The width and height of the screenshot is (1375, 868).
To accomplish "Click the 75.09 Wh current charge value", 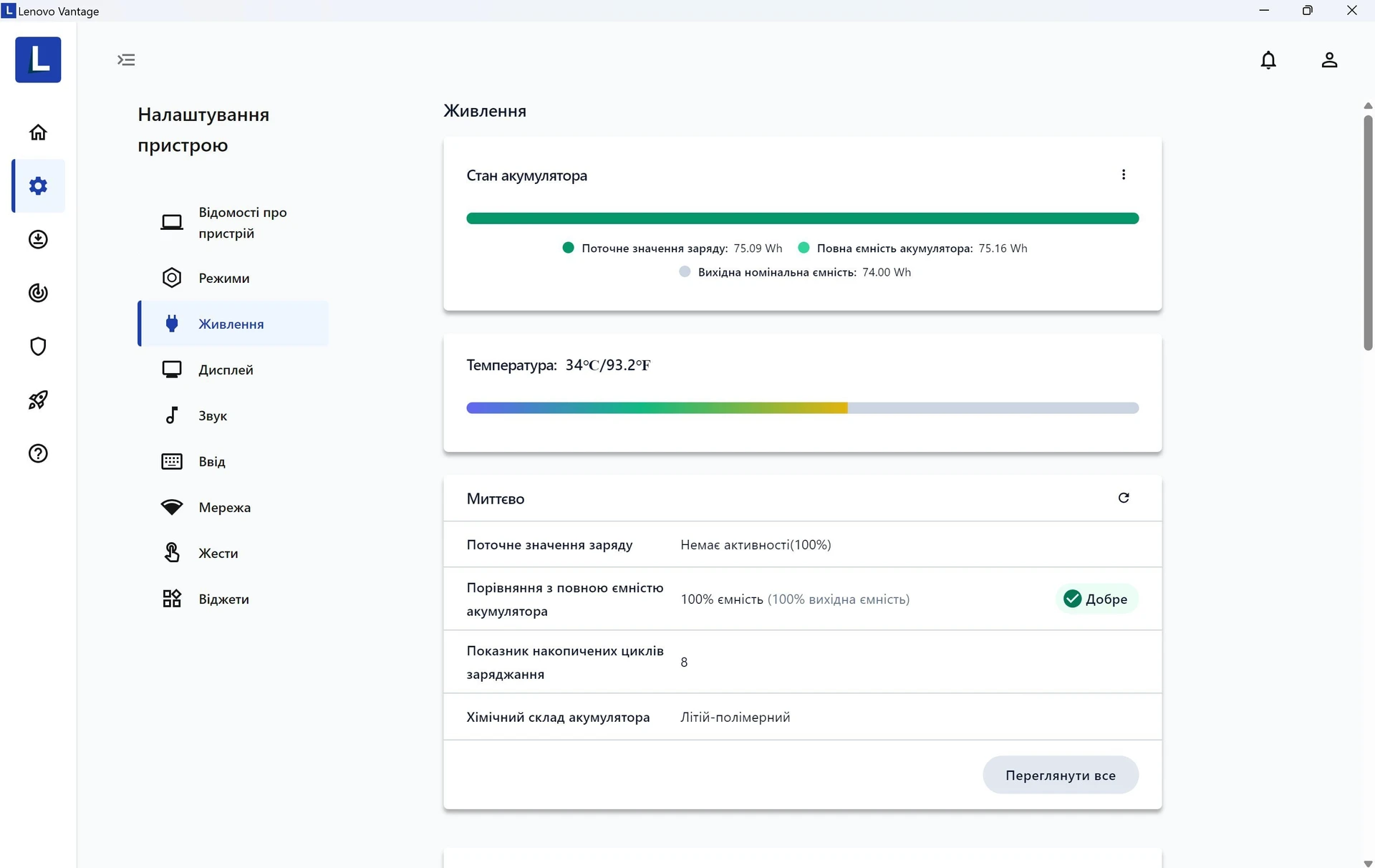I will [758, 249].
